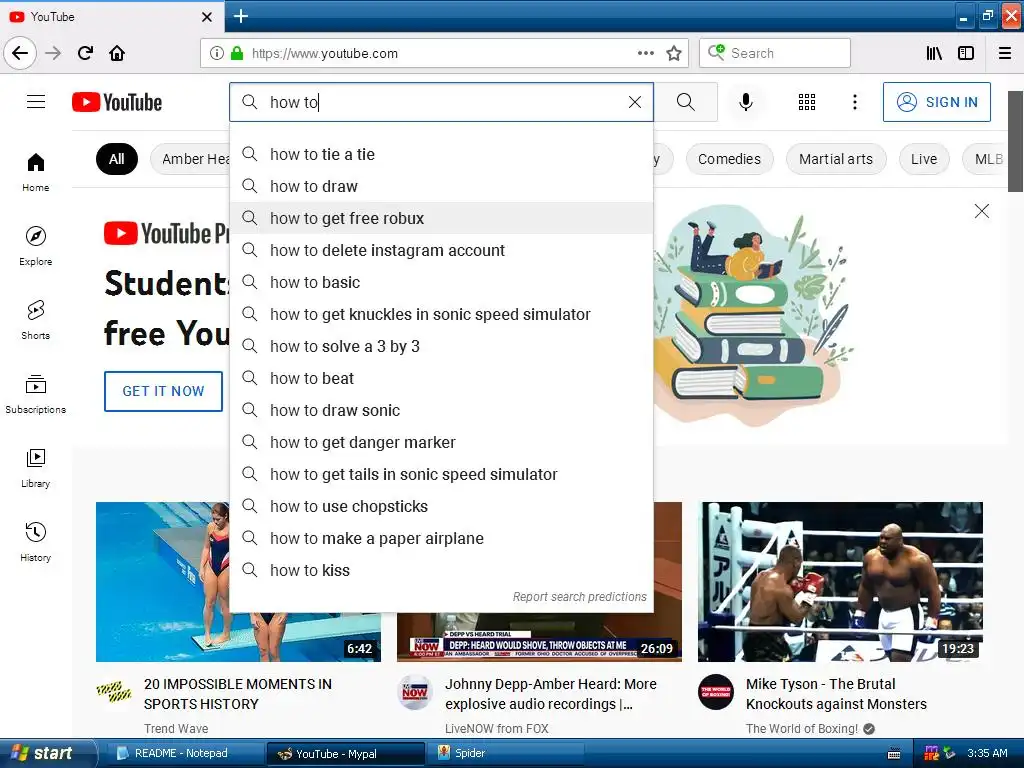Click the YouTube logo

pos(117,102)
